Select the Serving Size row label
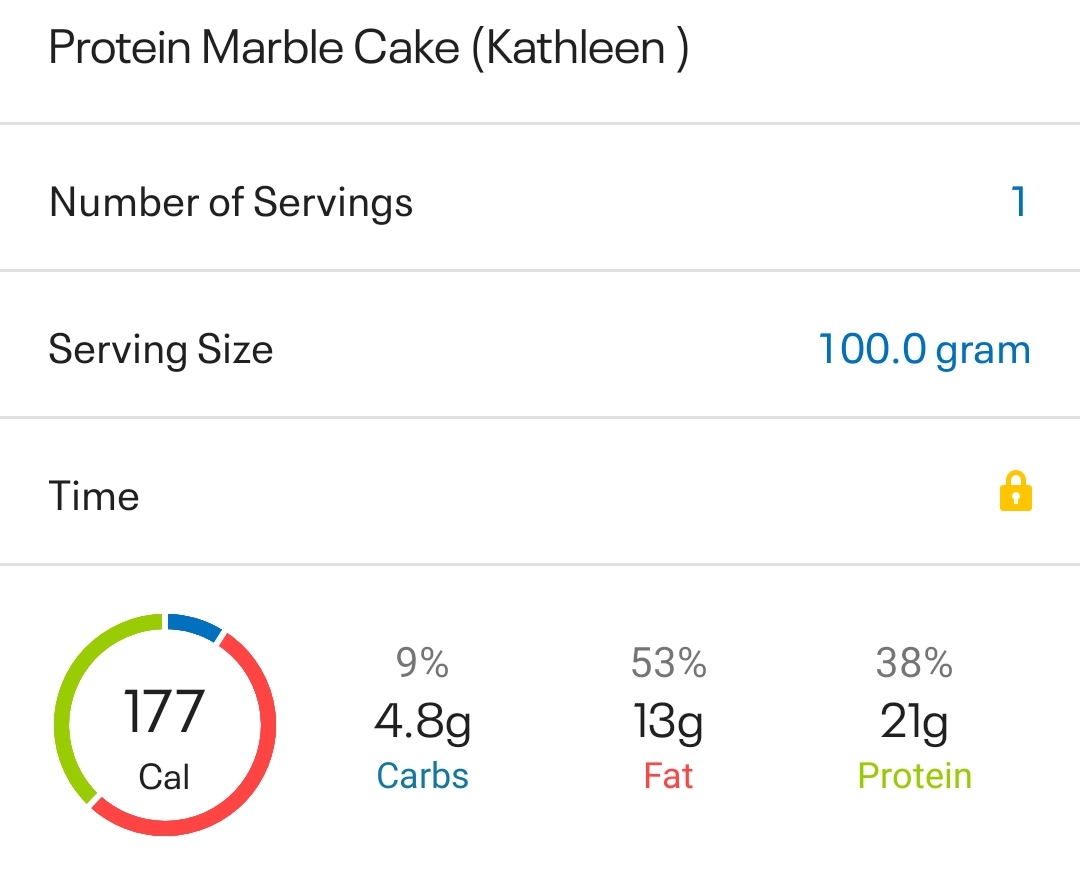The width and height of the screenshot is (1080, 873). [161, 349]
